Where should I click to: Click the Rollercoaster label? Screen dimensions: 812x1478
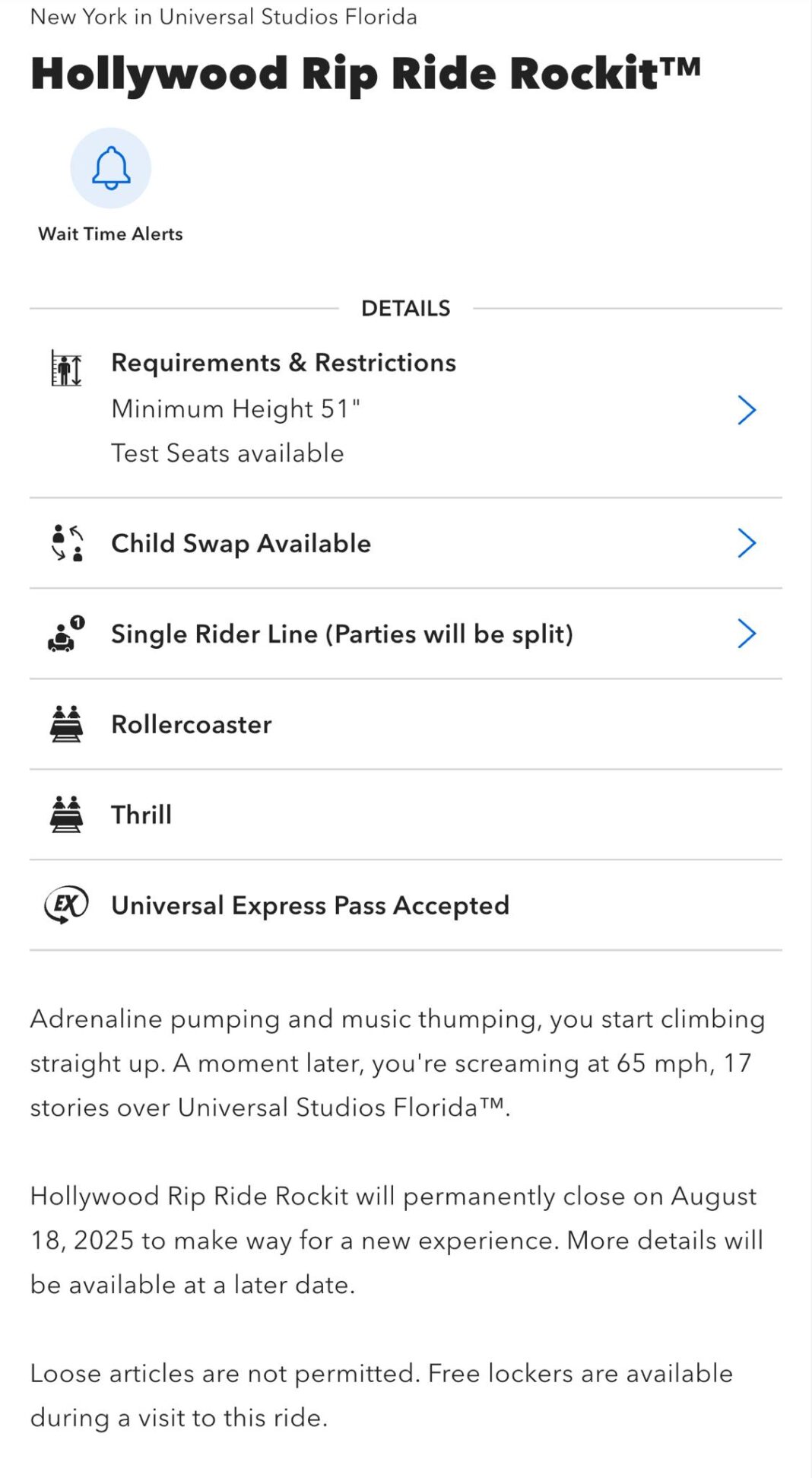[x=192, y=725]
